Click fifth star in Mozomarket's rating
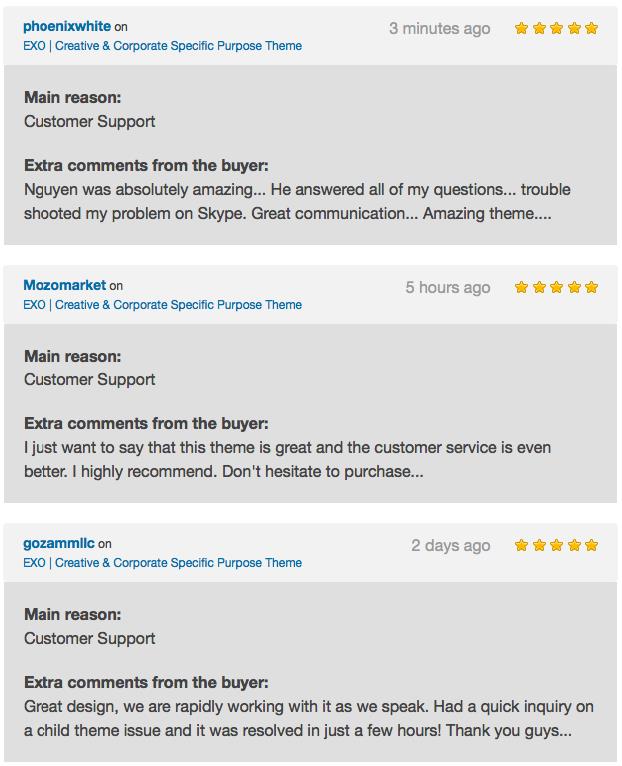This screenshot has width=622, height=766. coord(591,287)
